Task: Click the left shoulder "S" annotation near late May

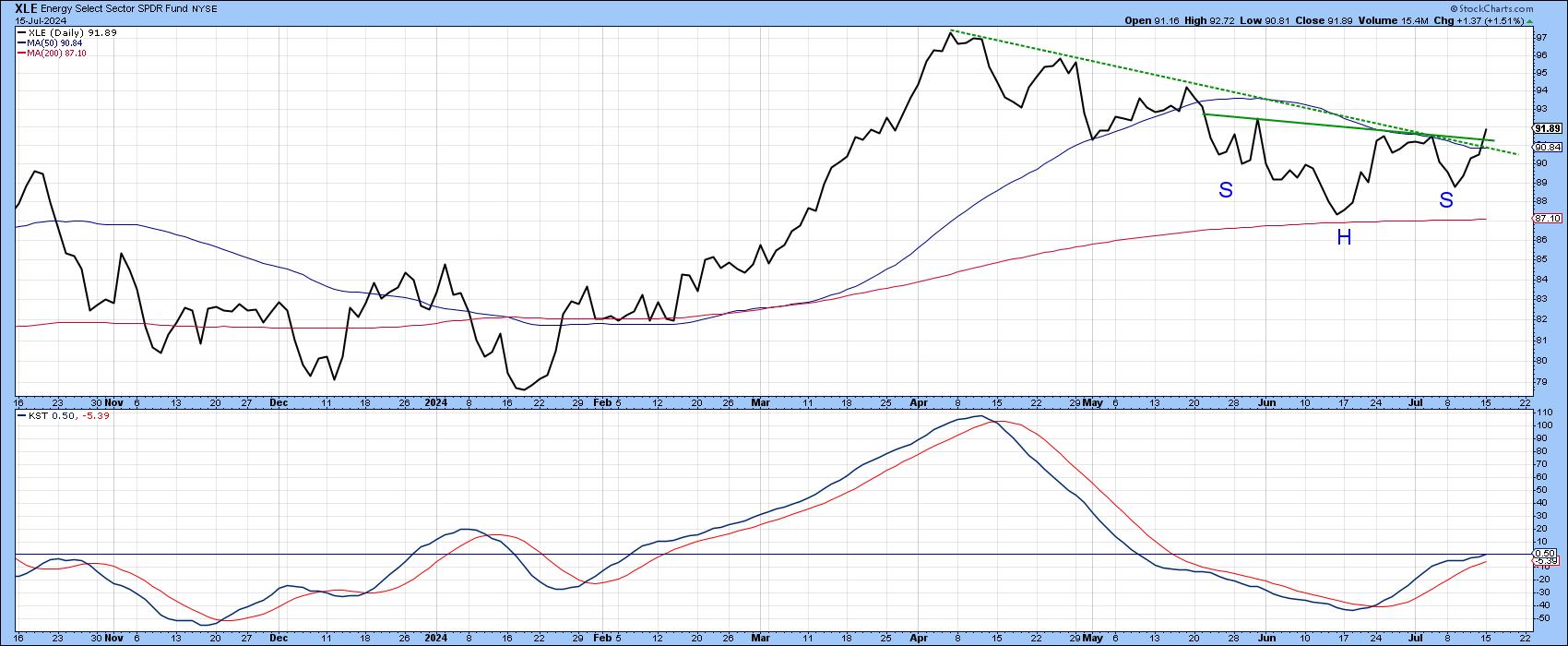Action: pos(1226,191)
